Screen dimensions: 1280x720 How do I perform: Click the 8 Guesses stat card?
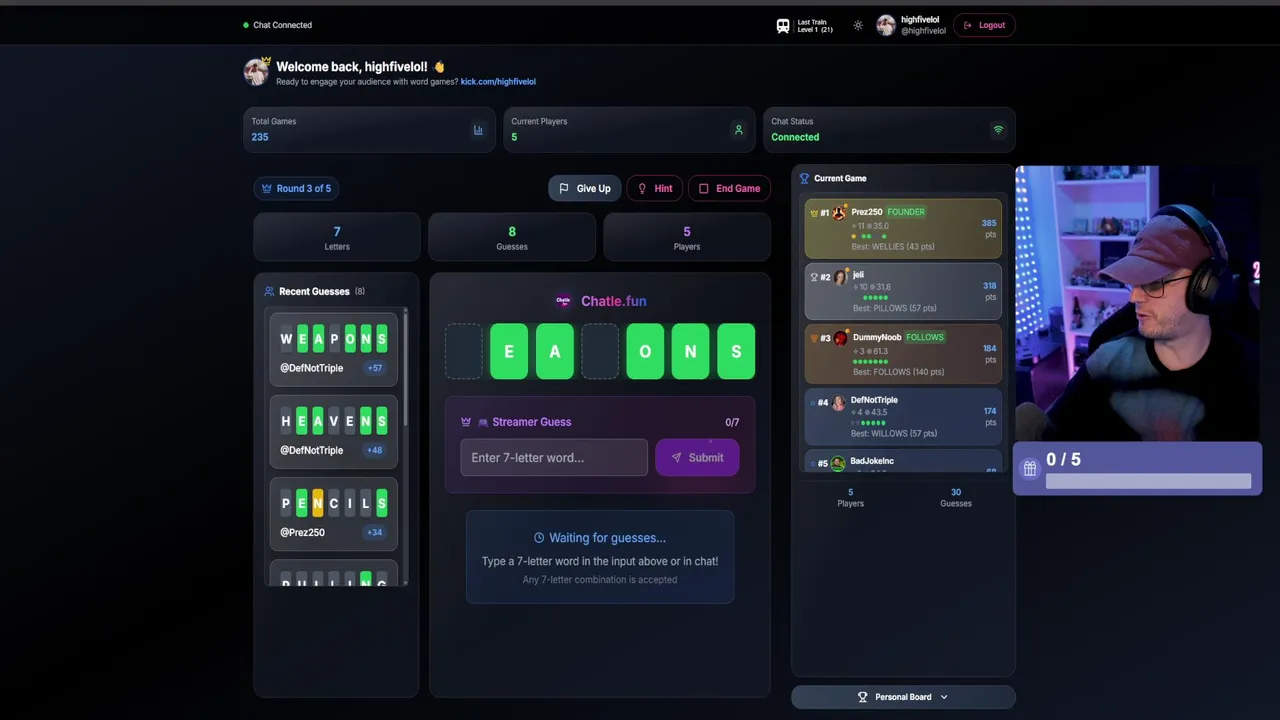512,237
